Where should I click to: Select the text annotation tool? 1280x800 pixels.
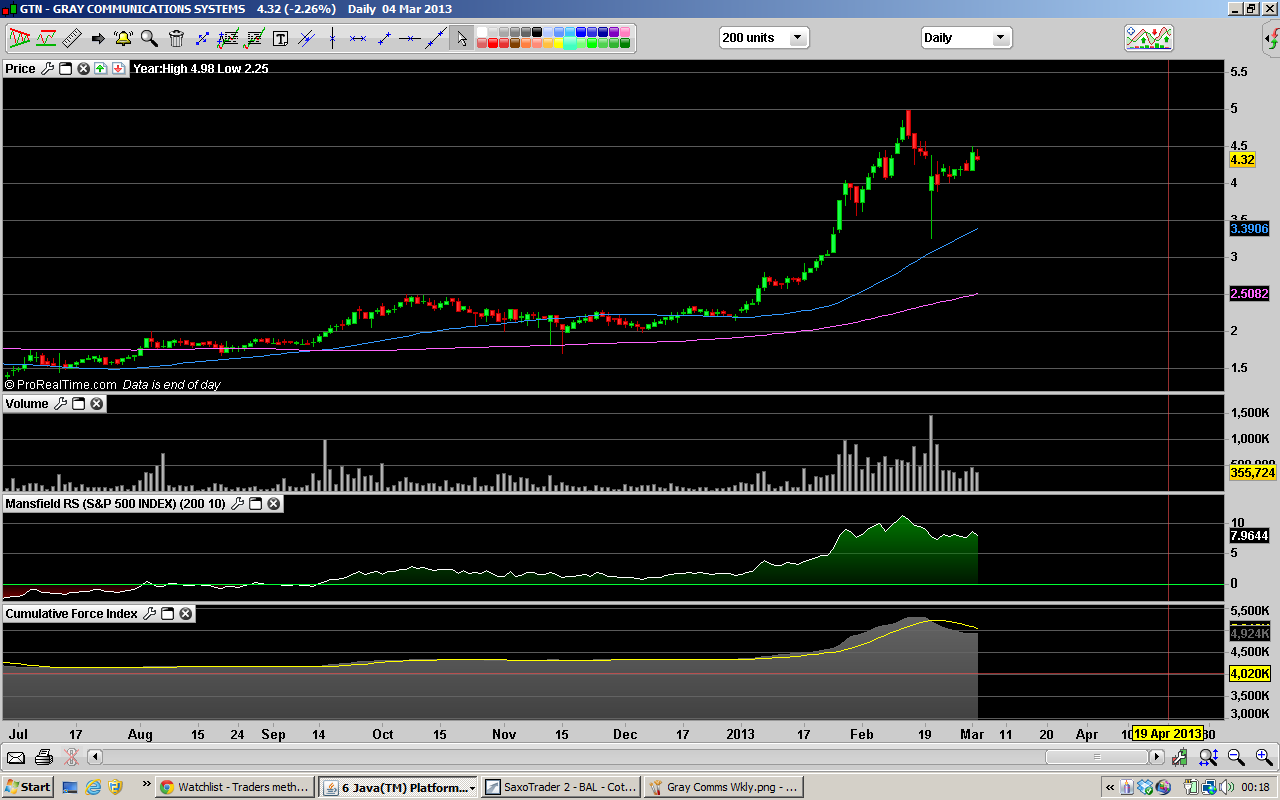coord(280,39)
